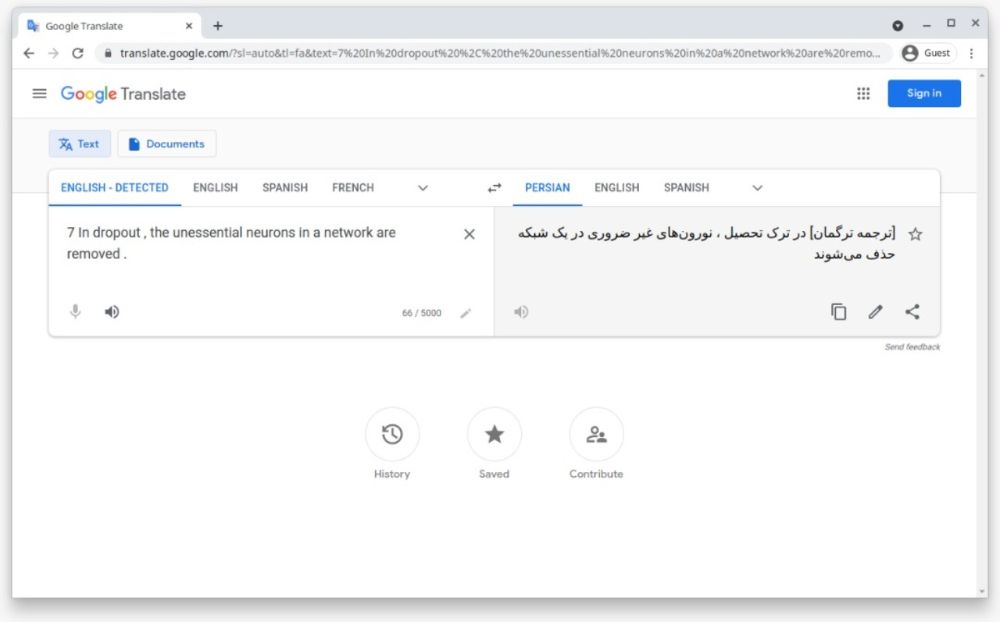Expand more source languages
The height and width of the screenshot is (622, 1000).
coord(422,188)
